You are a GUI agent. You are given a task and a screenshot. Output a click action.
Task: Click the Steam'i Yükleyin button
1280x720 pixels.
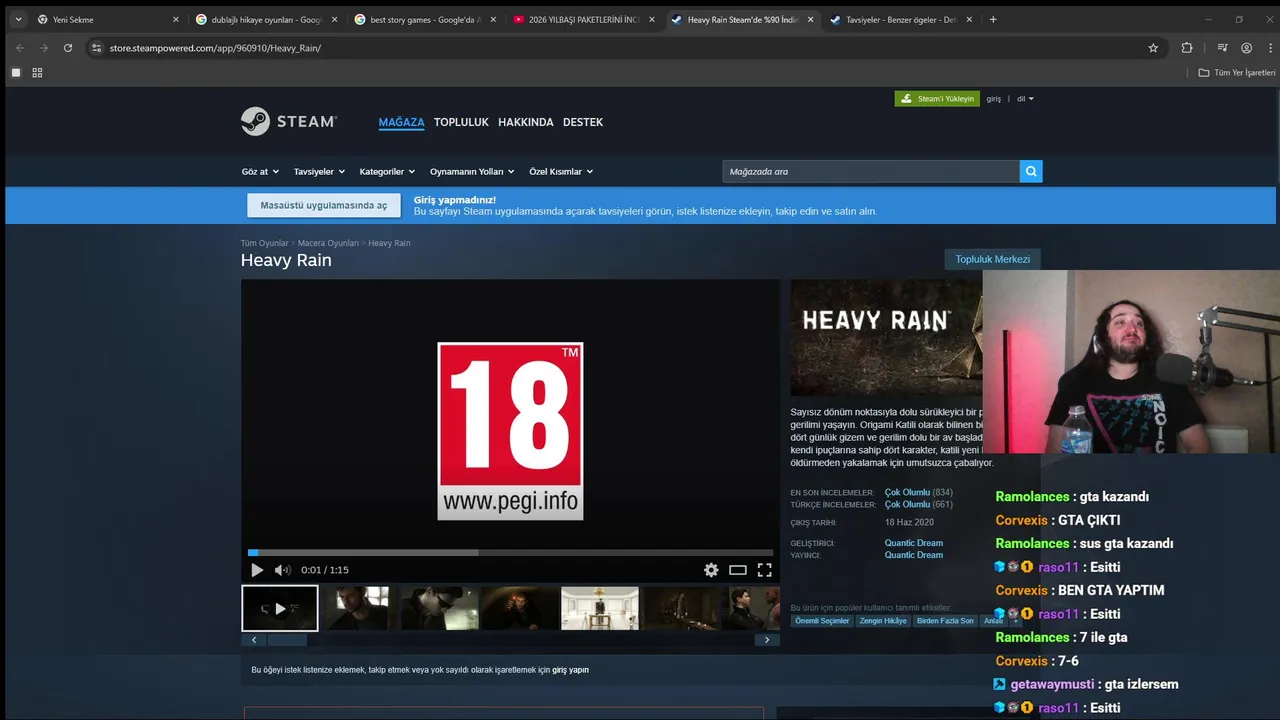pos(937,99)
